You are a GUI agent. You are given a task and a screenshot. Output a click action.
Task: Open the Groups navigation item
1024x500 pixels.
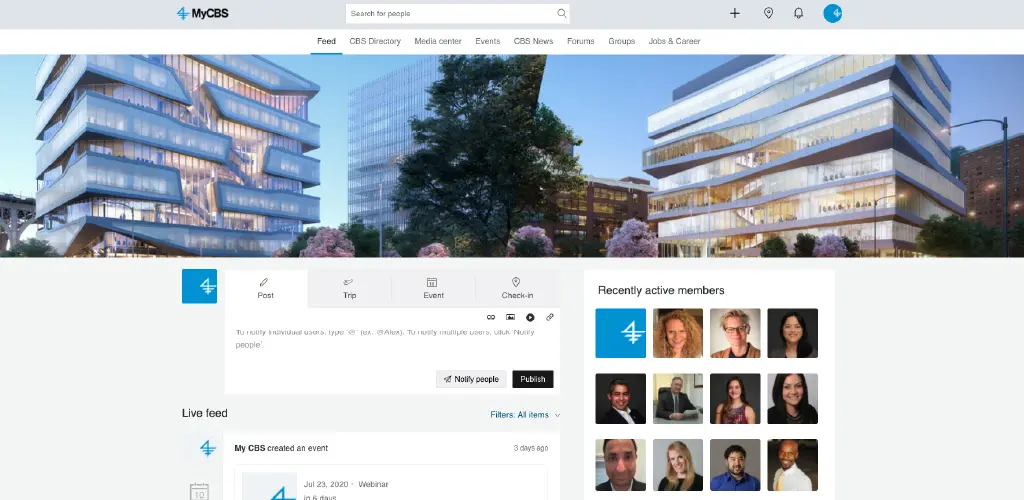[622, 41]
